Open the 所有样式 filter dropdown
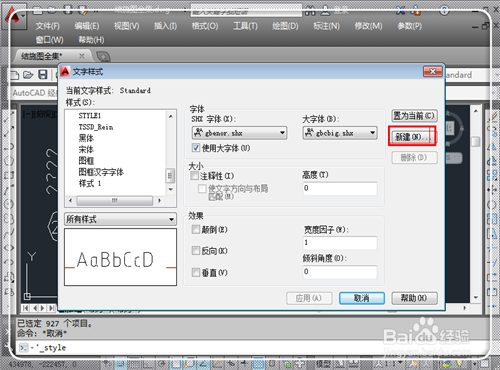The width and height of the screenshot is (500, 370). click(x=120, y=219)
